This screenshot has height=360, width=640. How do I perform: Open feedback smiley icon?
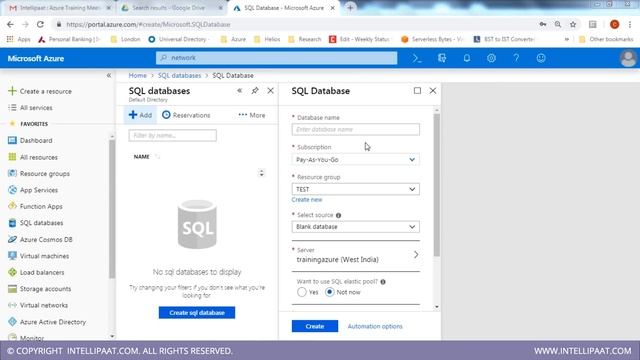(x=541, y=58)
